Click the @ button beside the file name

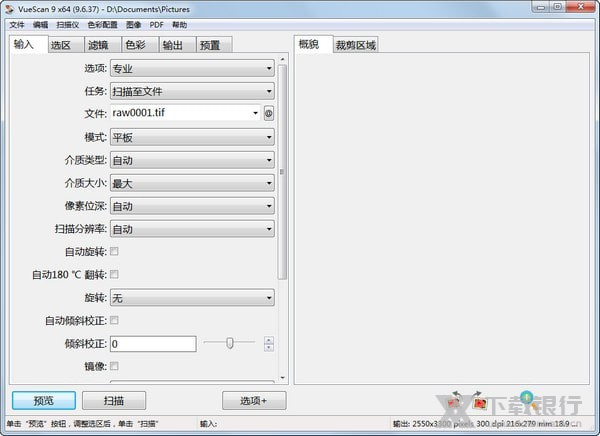coord(269,114)
